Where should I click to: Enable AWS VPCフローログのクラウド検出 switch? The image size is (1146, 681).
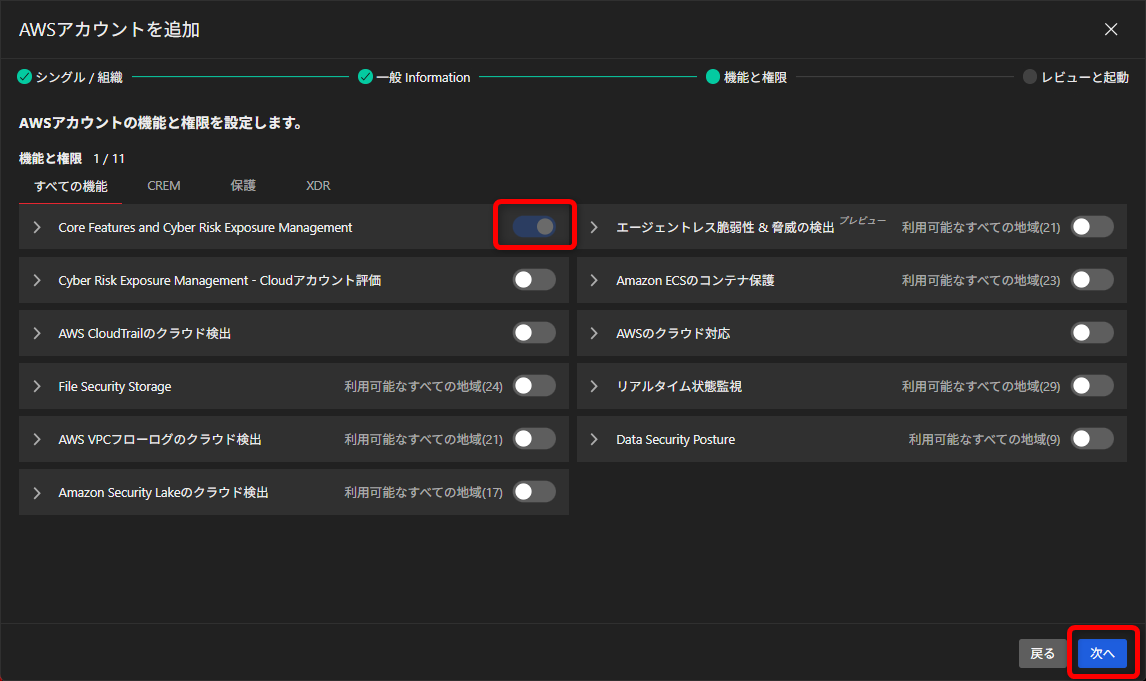(x=534, y=439)
